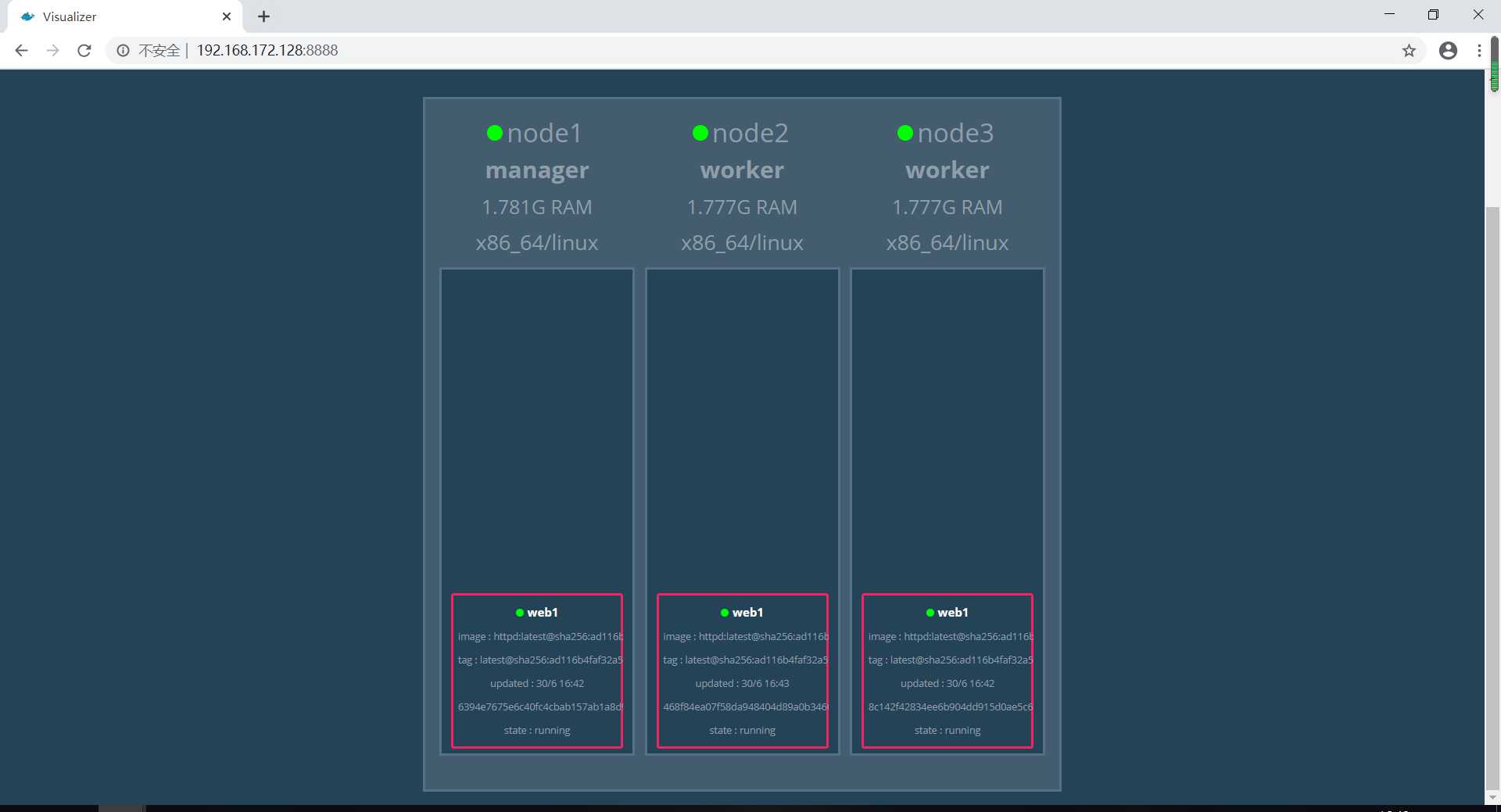The height and width of the screenshot is (812, 1501).
Task: Click the Docker whale favicon on tab
Action: pyautogui.click(x=28, y=16)
